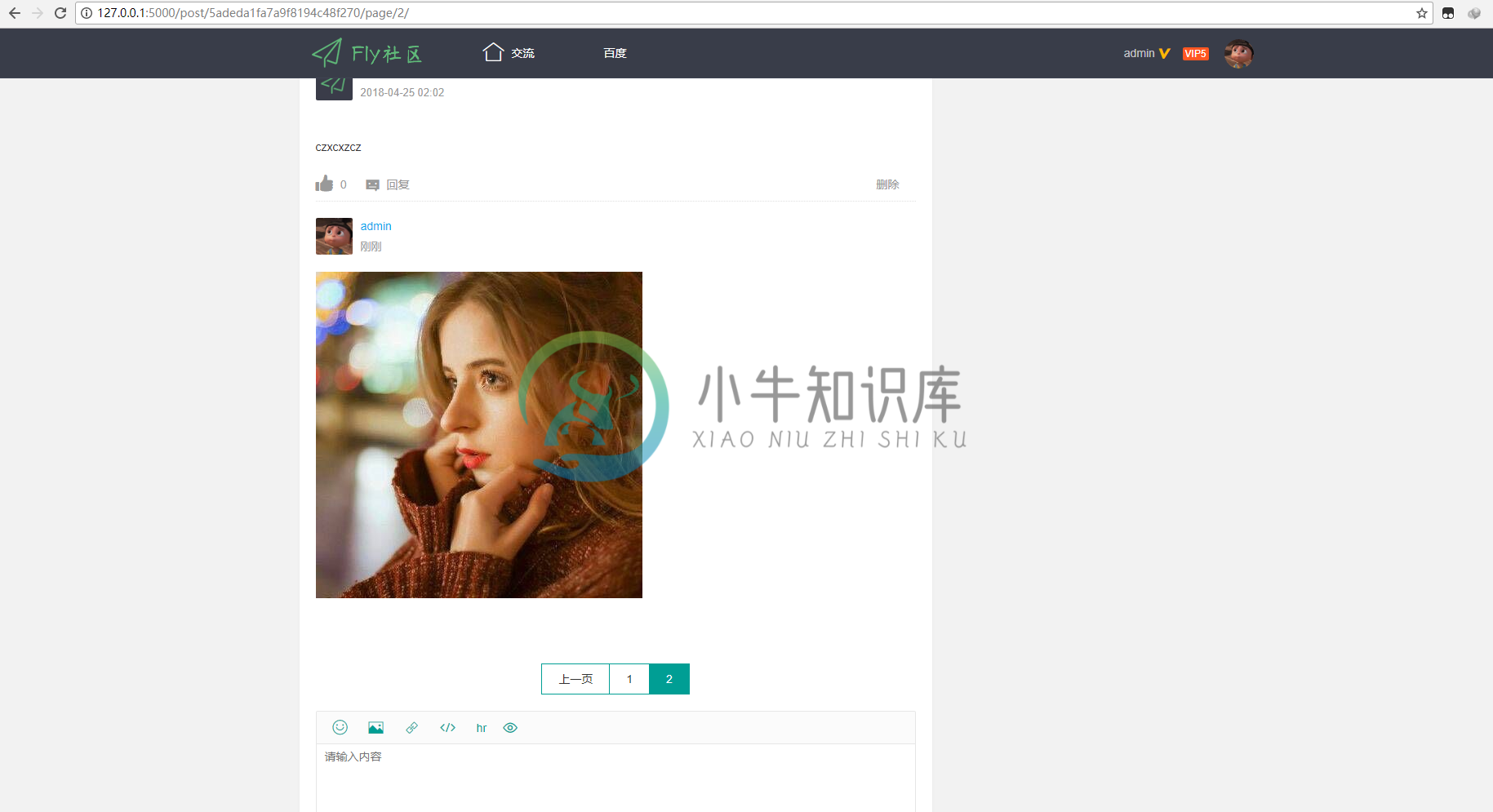Click the admin avatar beside the image comment
Viewport: 1493px width, 812px height.
click(x=334, y=236)
